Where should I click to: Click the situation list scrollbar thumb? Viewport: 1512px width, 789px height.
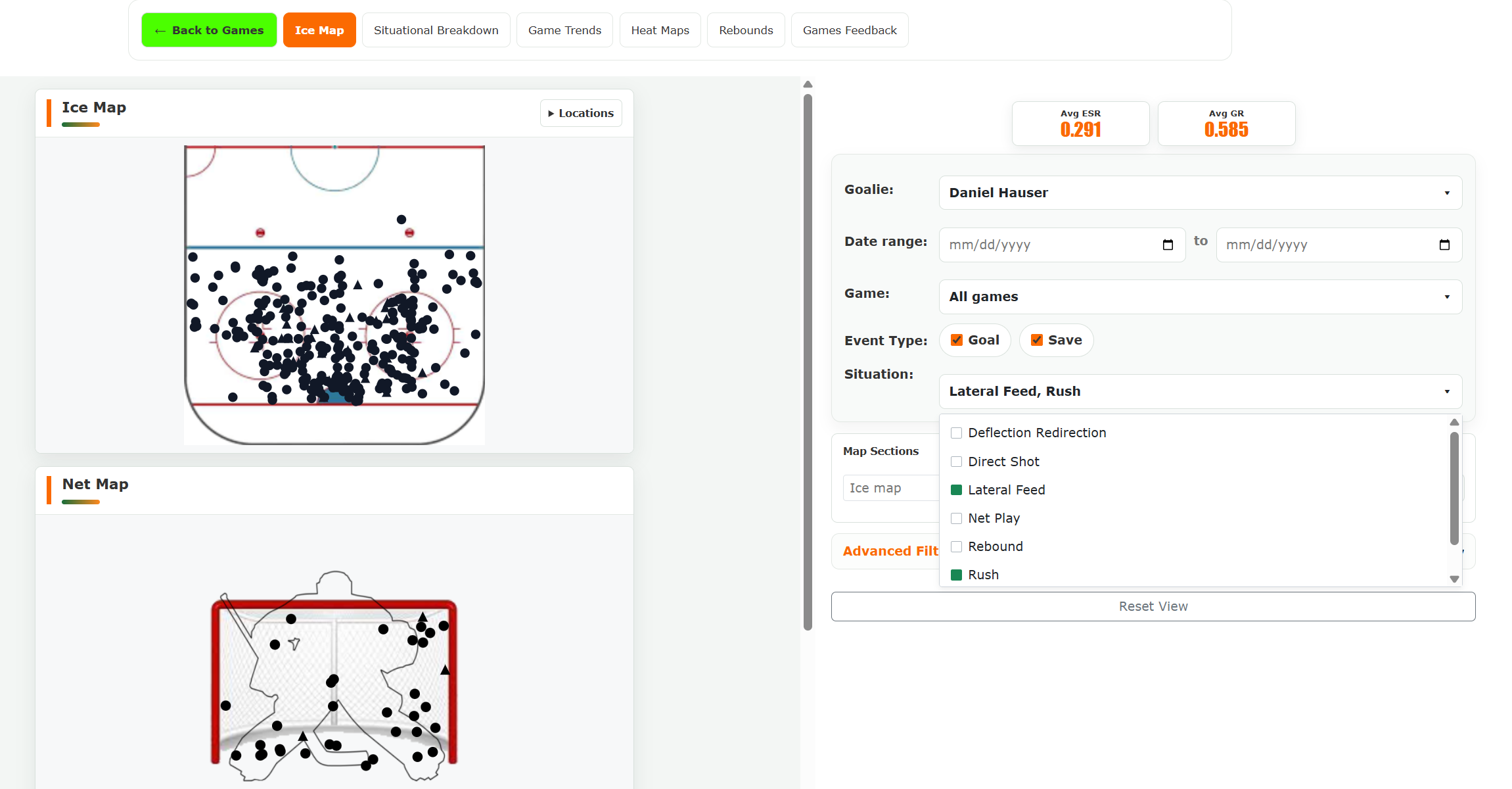click(1454, 488)
